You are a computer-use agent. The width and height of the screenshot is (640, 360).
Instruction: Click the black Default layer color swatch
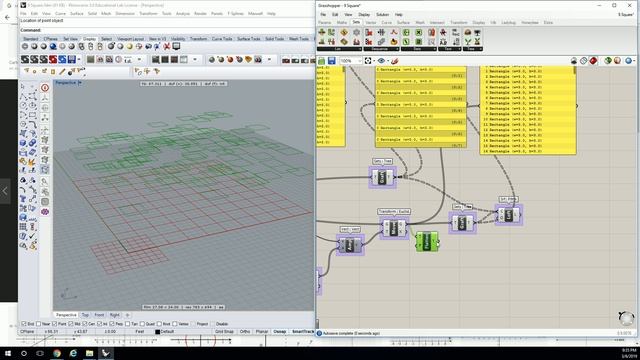[158, 332]
